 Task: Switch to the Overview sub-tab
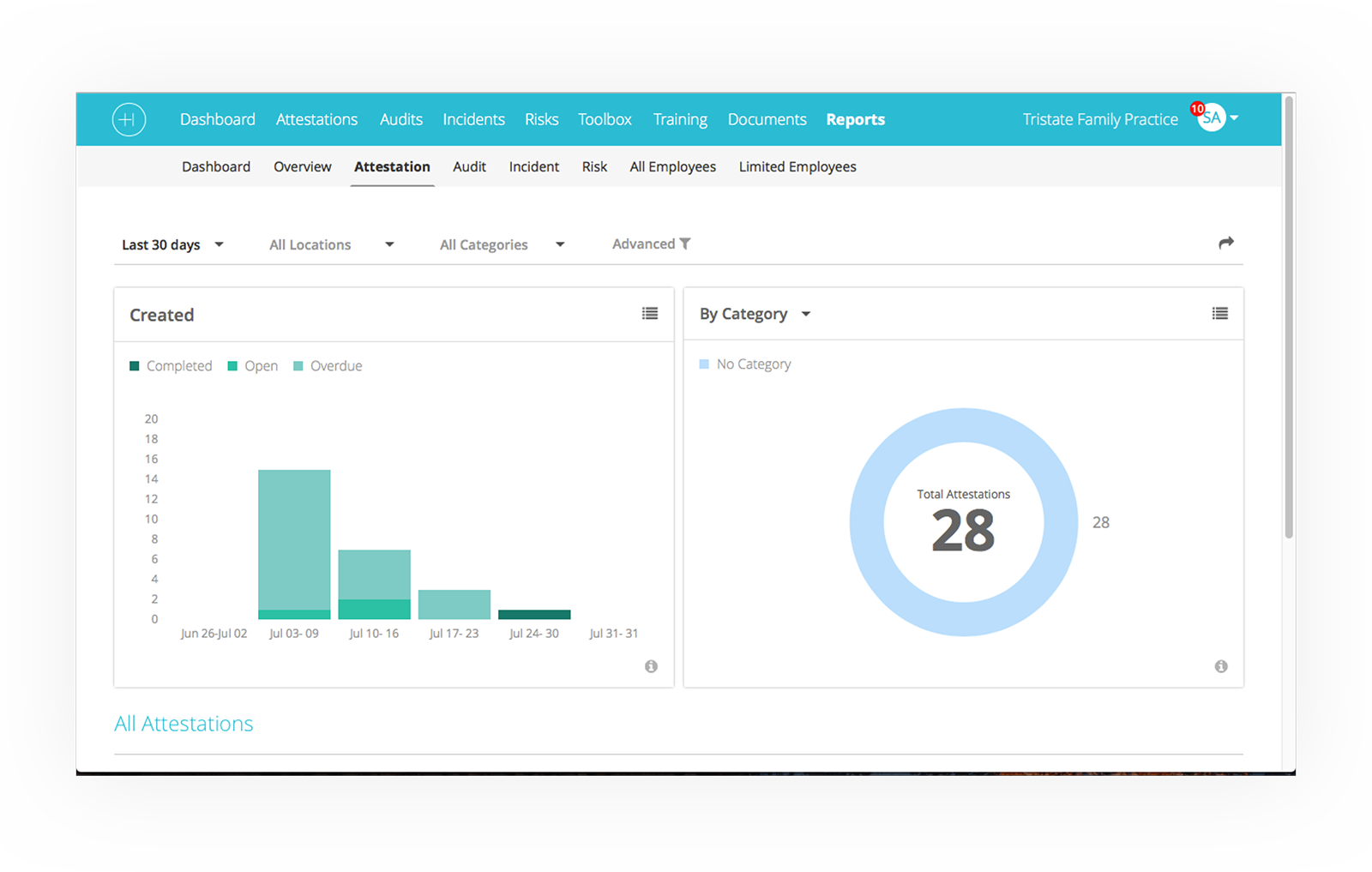(302, 166)
